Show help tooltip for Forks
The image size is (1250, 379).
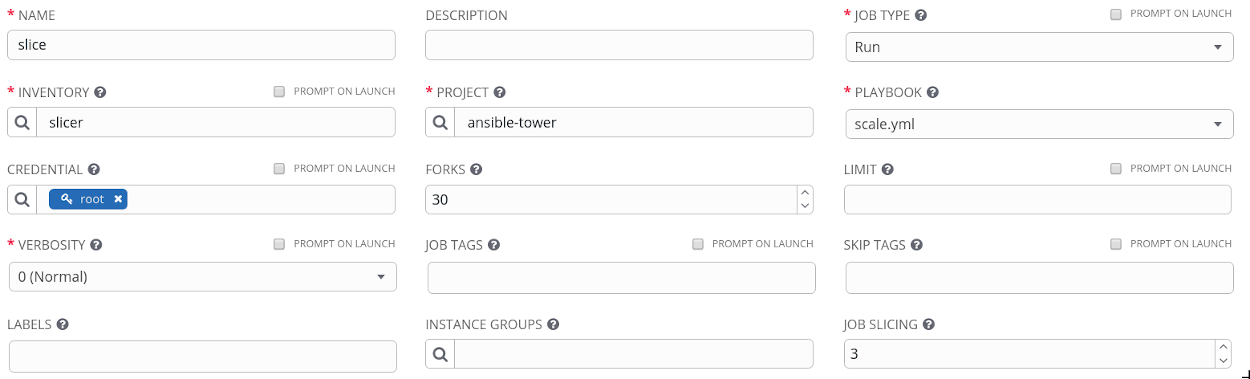[x=476, y=170]
